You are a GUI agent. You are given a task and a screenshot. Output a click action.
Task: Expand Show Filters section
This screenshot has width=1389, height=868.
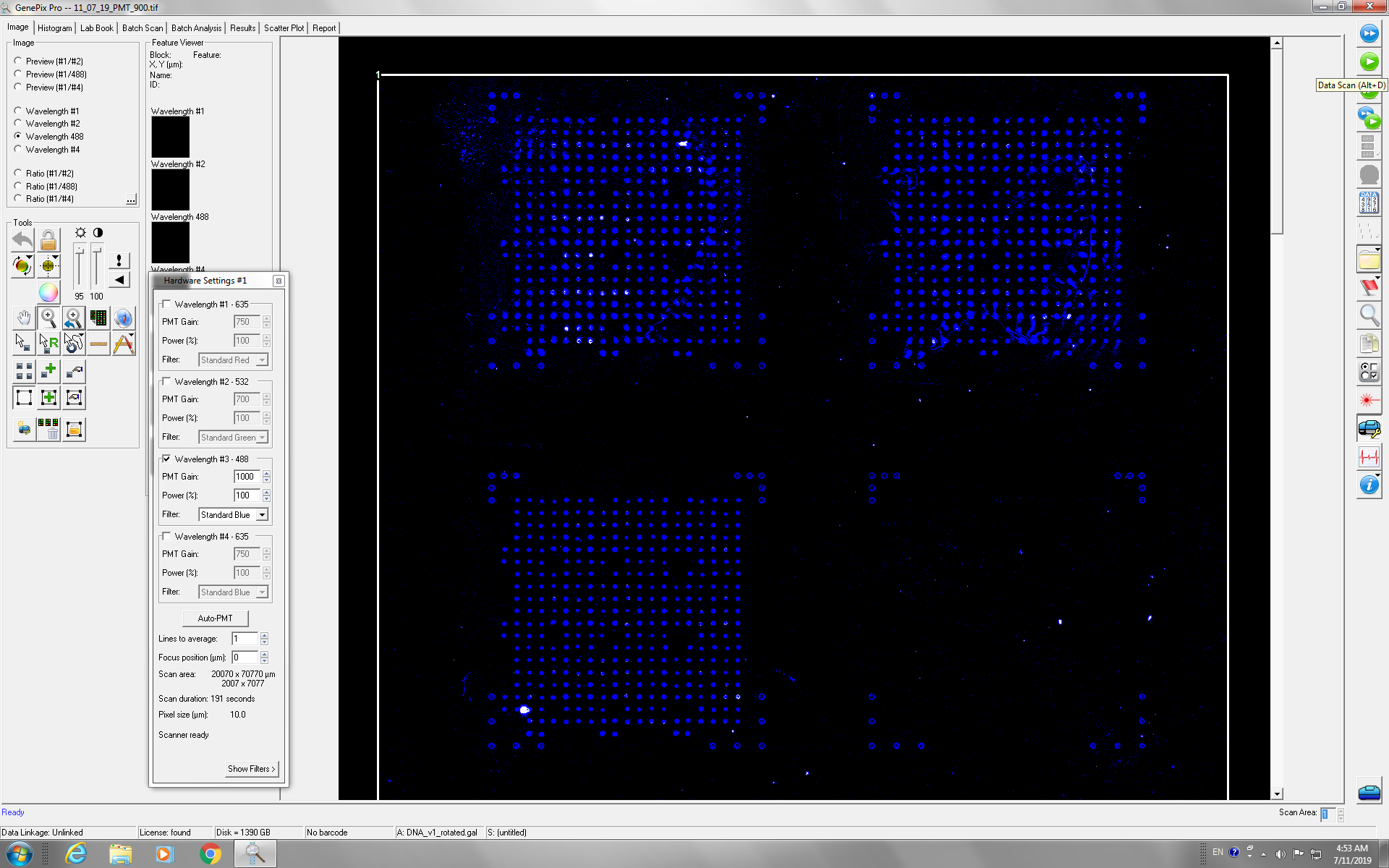tap(250, 768)
